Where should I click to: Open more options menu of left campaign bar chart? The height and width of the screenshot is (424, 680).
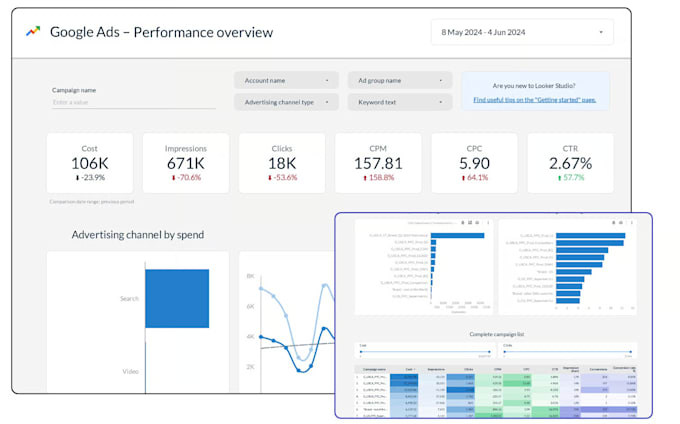[488, 223]
